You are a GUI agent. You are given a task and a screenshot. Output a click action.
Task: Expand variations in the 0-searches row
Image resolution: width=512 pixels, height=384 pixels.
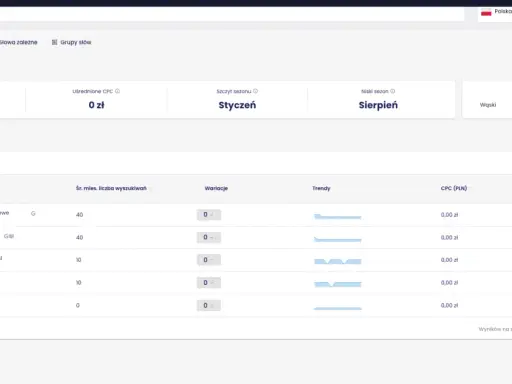pos(209,305)
